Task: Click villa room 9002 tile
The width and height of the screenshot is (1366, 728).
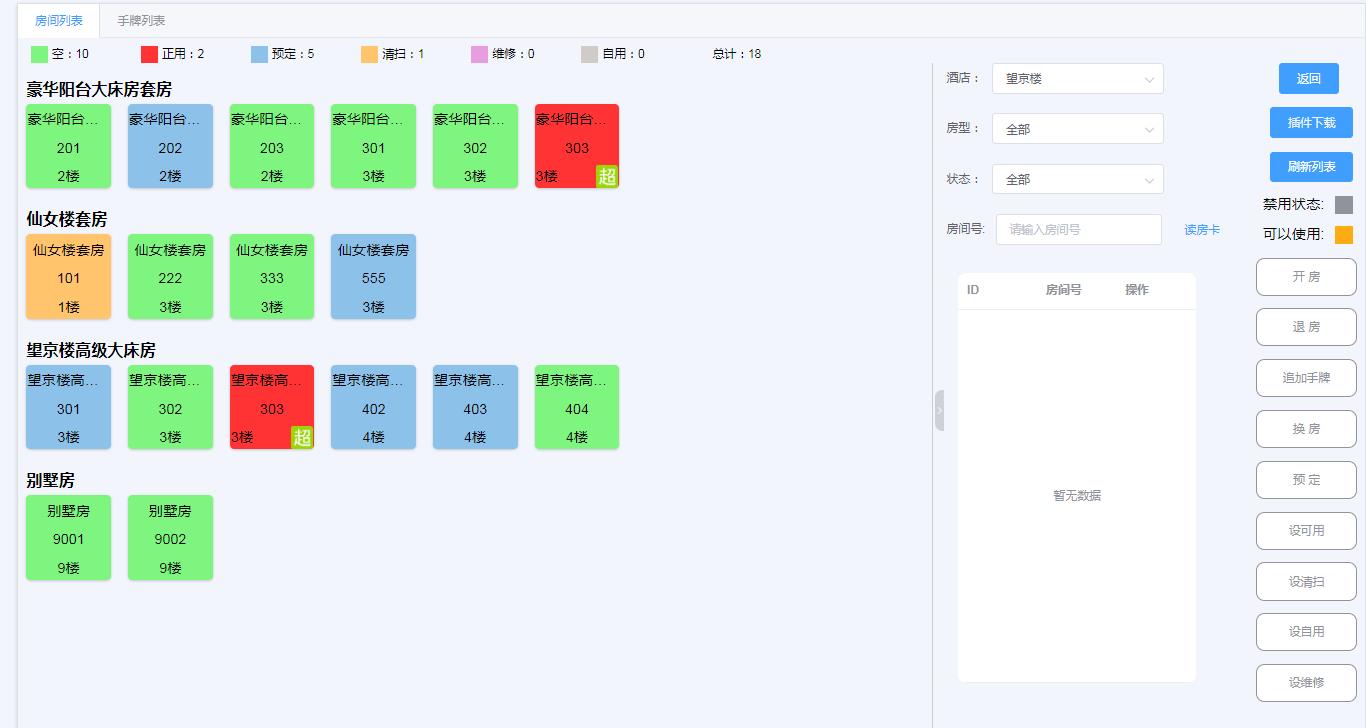Action: pyautogui.click(x=170, y=537)
